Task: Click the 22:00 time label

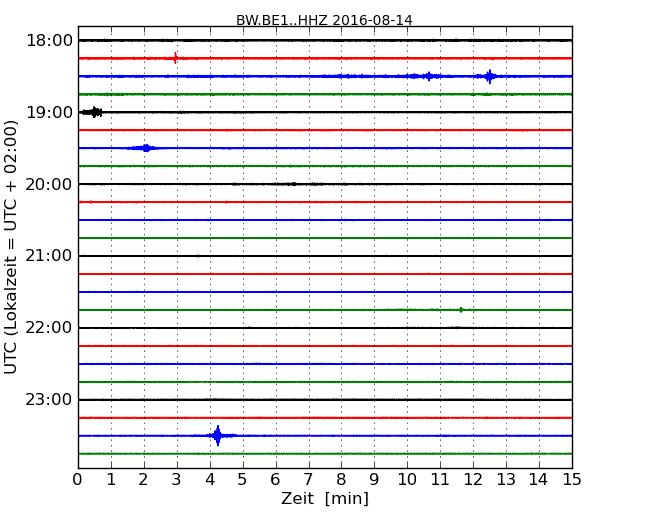Action: [x=49, y=328]
